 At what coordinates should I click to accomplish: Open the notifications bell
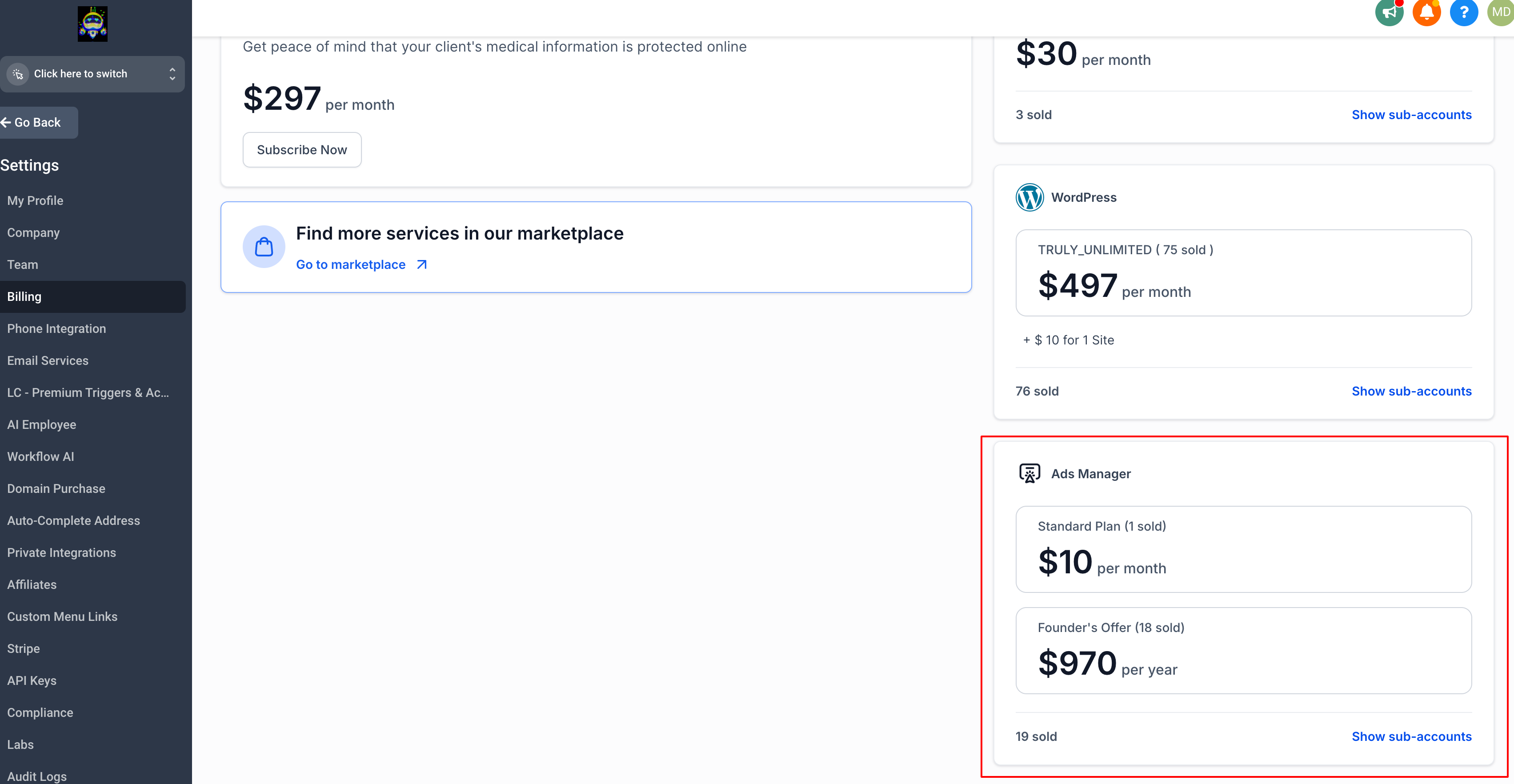[x=1426, y=12]
